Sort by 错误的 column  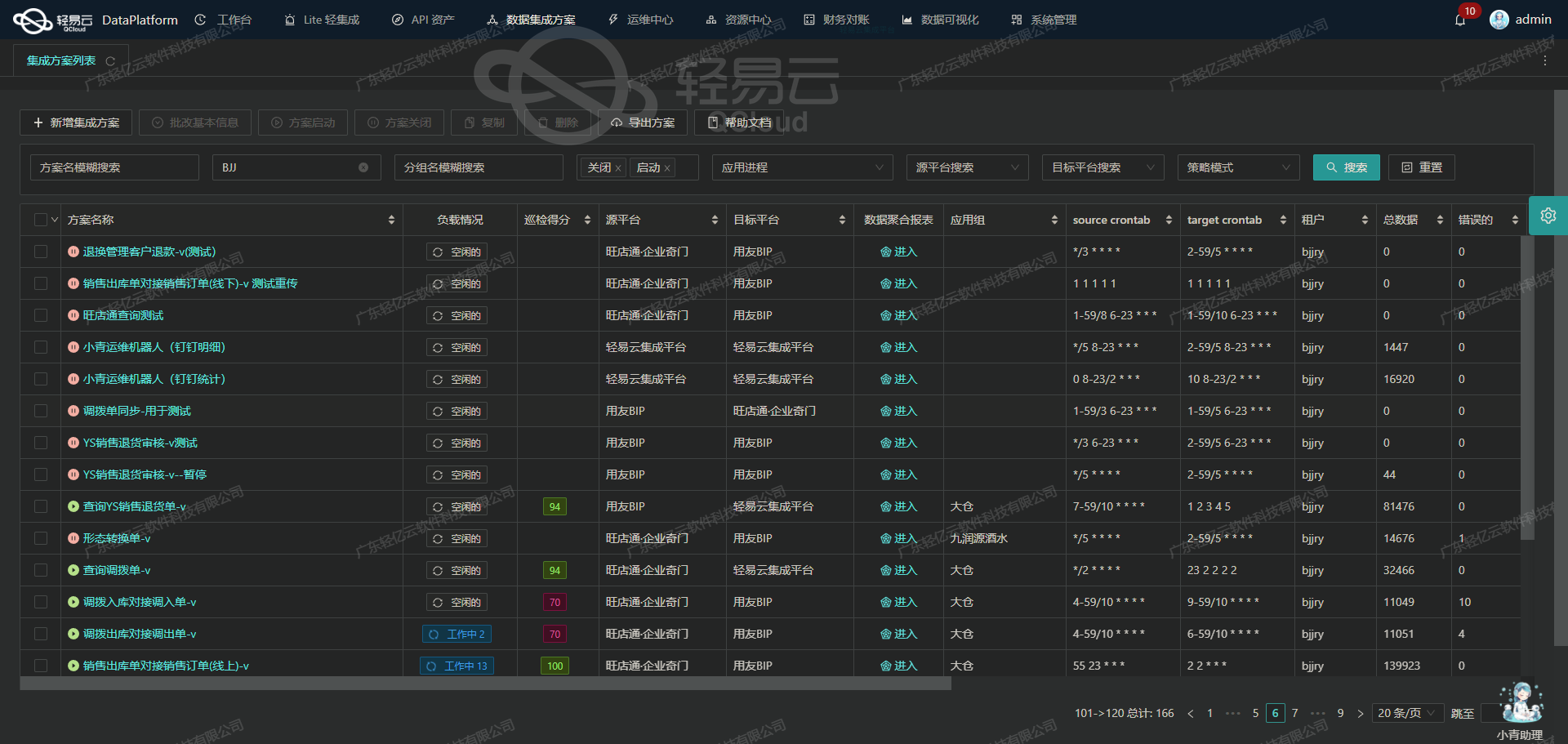tap(1515, 221)
